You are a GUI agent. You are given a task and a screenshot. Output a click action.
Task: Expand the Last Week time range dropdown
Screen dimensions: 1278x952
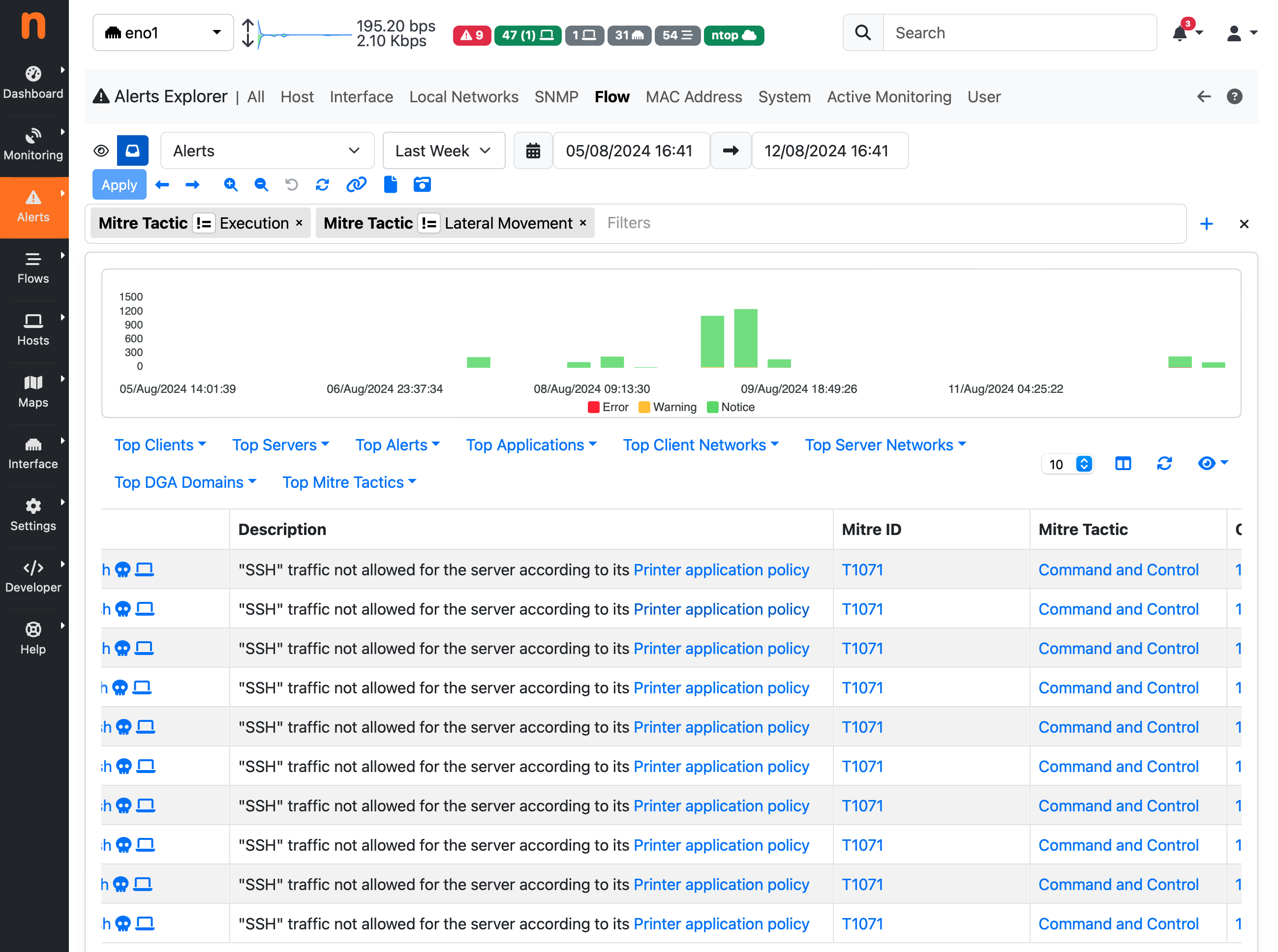[x=440, y=151]
